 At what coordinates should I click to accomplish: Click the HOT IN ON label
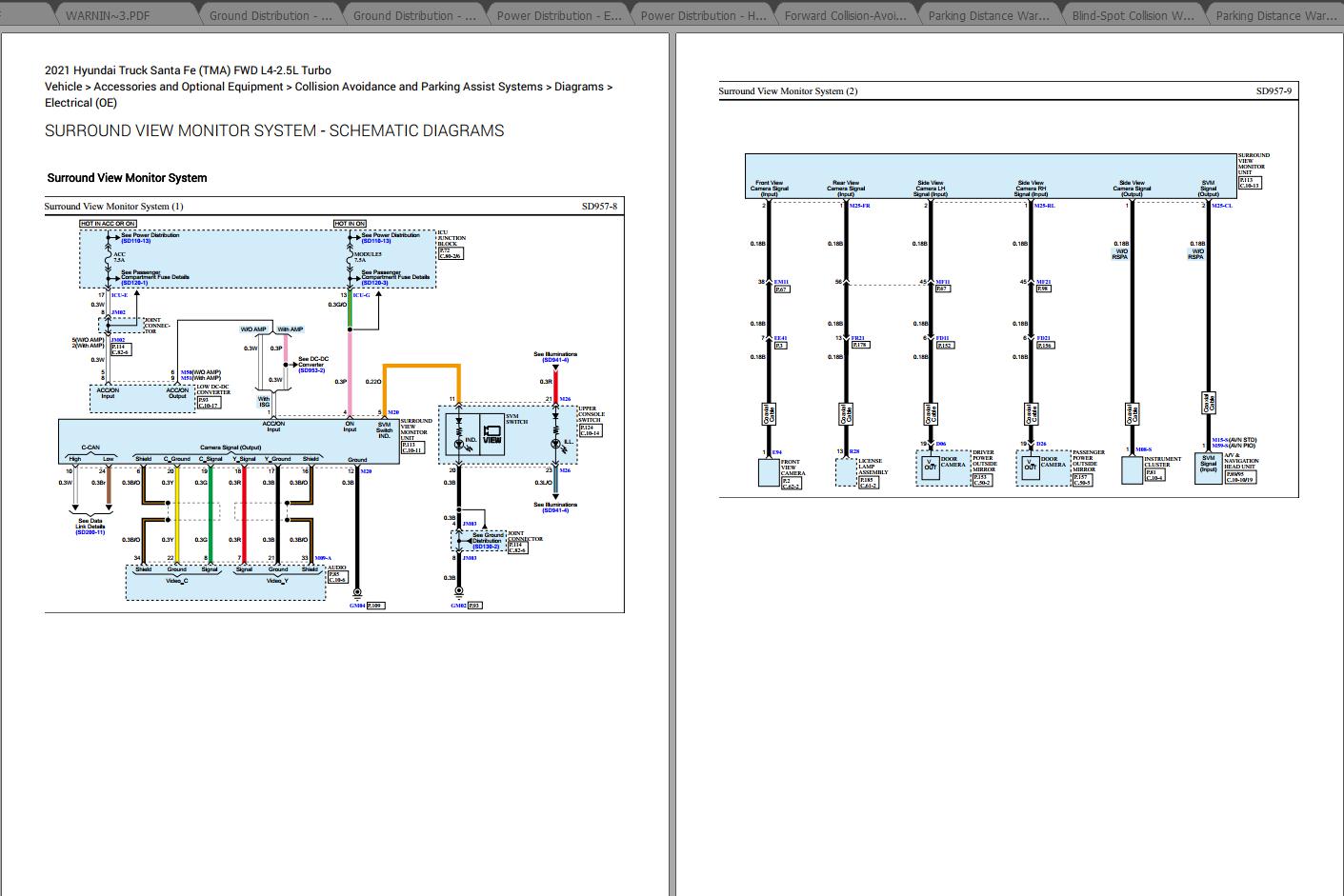tap(350, 224)
